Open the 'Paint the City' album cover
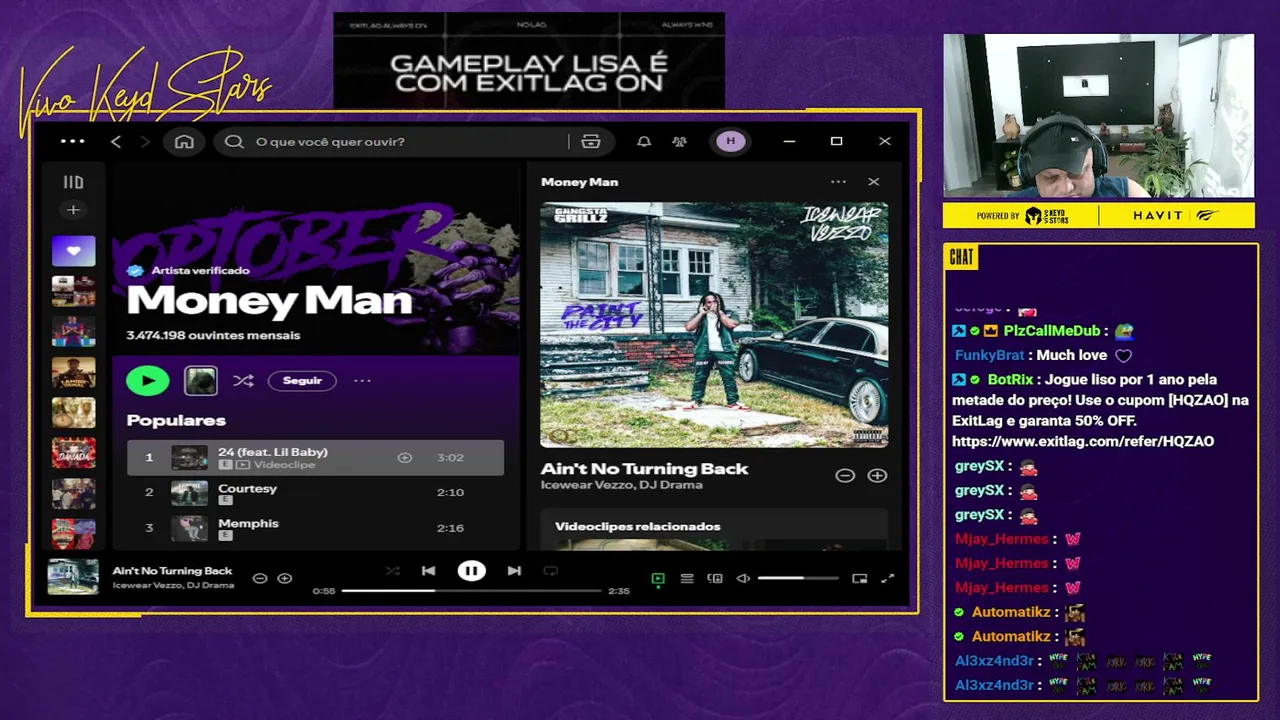The image size is (1280, 720). (714, 325)
